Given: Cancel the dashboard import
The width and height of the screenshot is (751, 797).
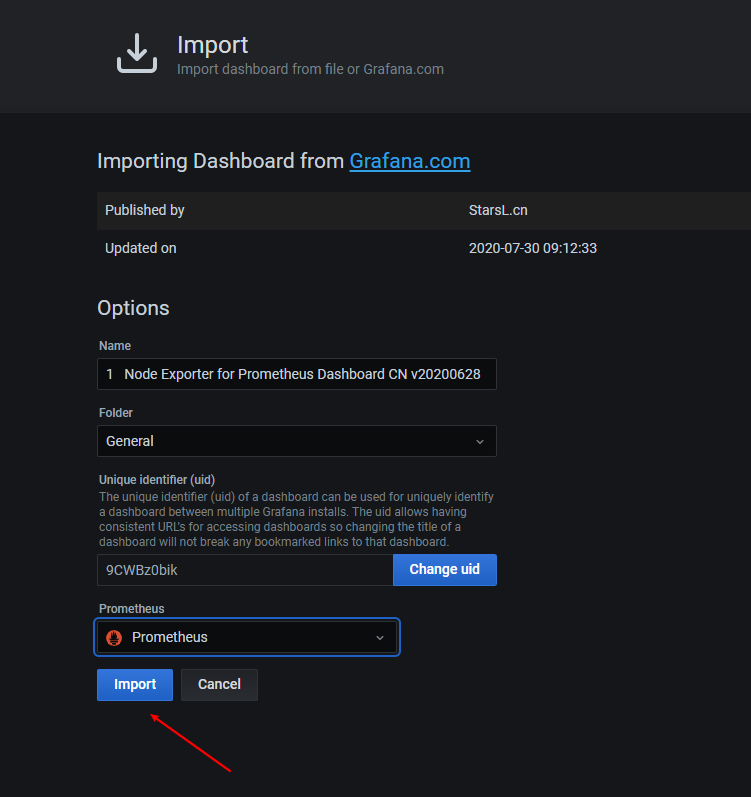Looking at the screenshot, I should (219, 685).
